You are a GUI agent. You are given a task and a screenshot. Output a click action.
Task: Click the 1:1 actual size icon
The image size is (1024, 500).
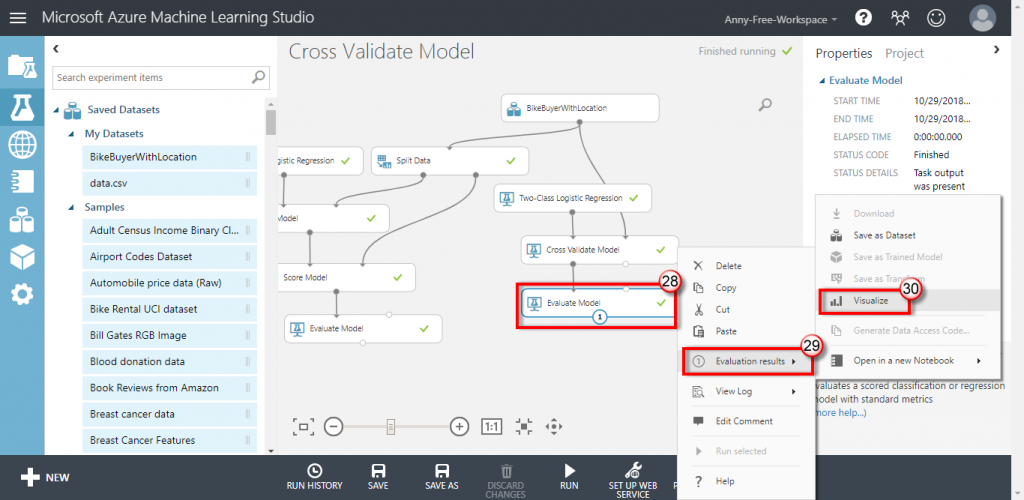(492, 427)
